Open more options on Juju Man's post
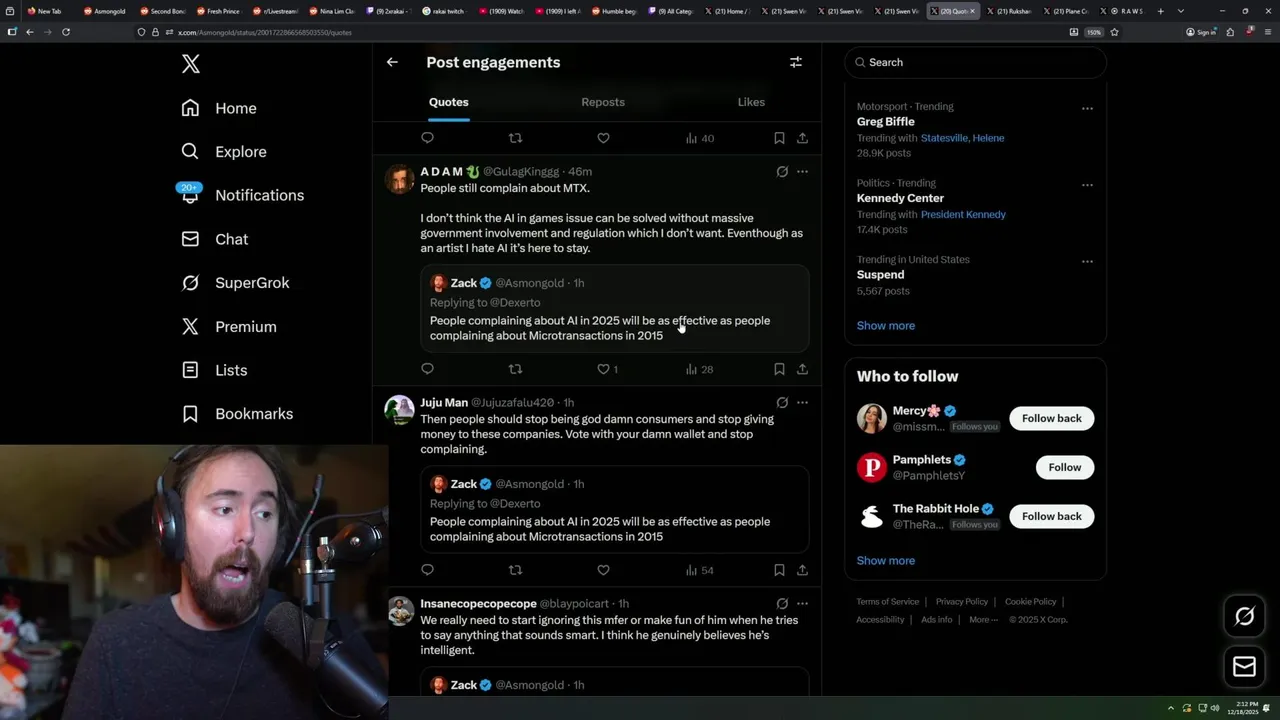Screen dimensions: 1280x720 click(802, 403)
